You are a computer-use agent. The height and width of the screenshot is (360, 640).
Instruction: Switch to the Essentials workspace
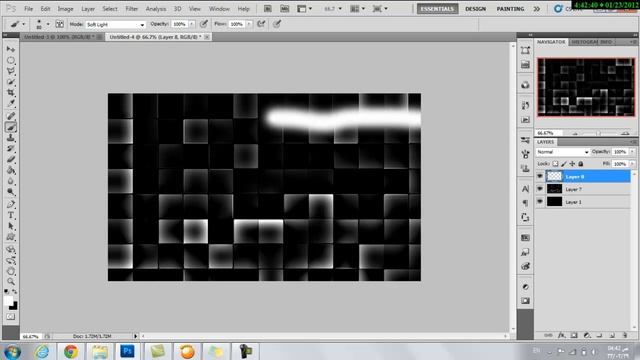pyautogui.click(x=437, y=9)
